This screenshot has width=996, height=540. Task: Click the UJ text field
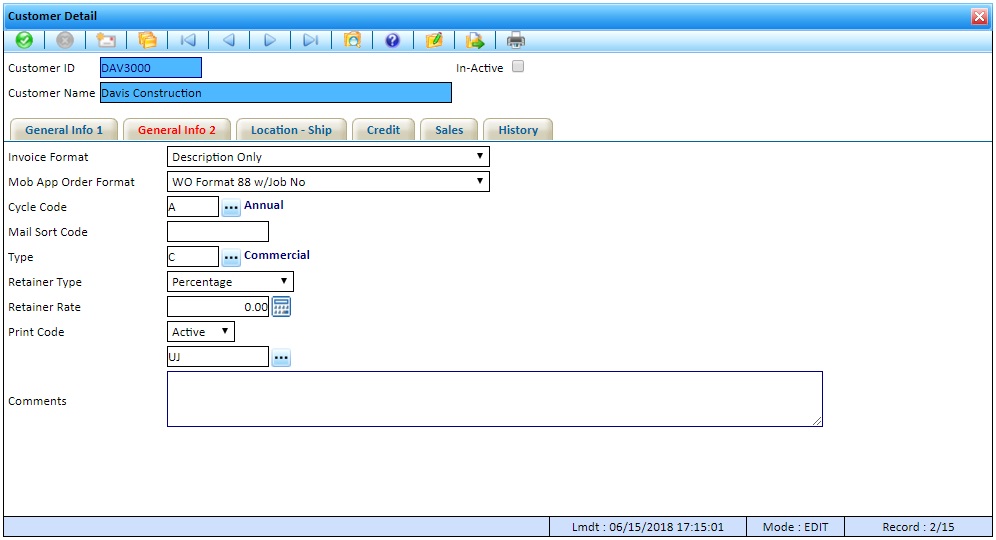click(x=218, y=357)
